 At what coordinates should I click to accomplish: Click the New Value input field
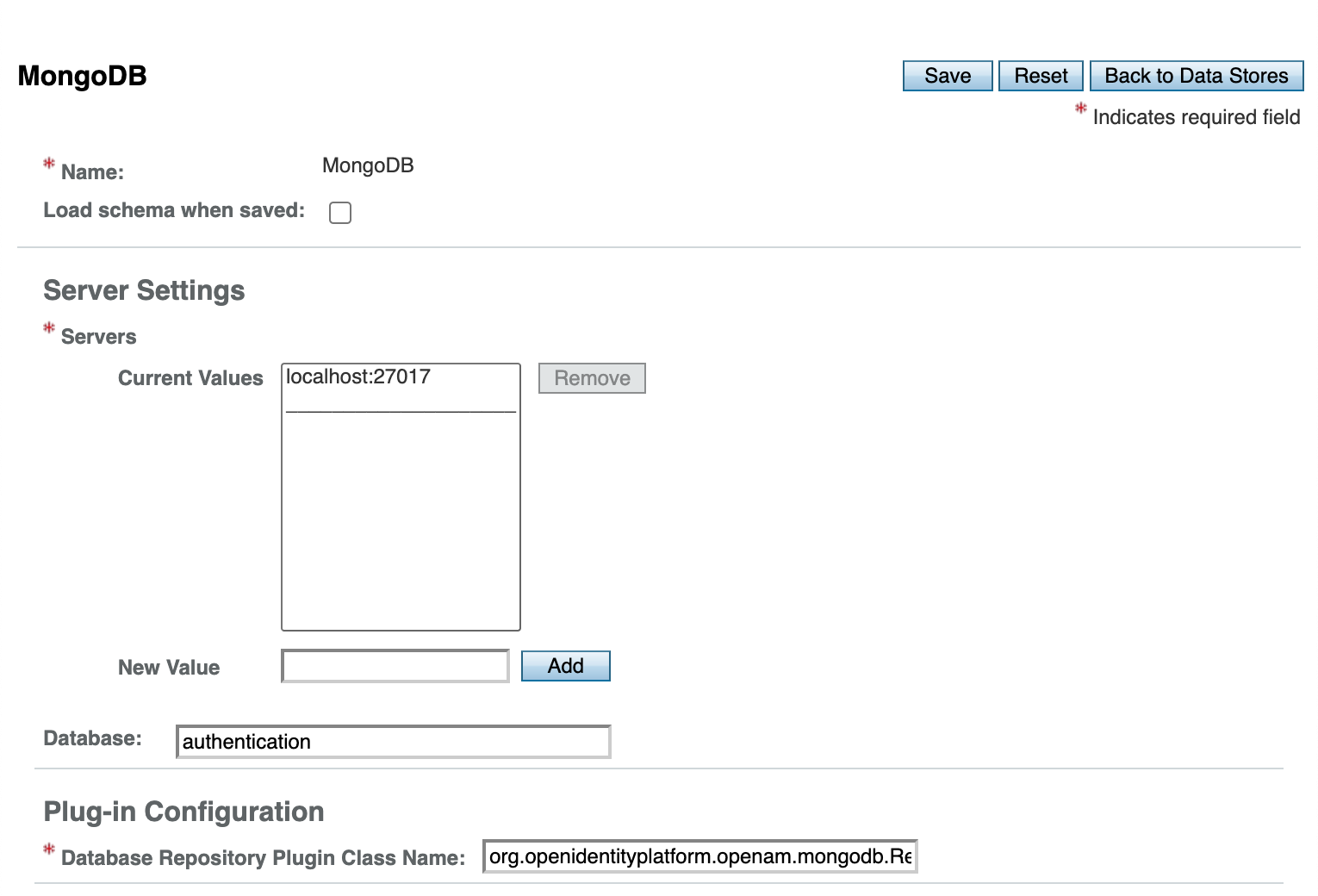coord(395,666)
